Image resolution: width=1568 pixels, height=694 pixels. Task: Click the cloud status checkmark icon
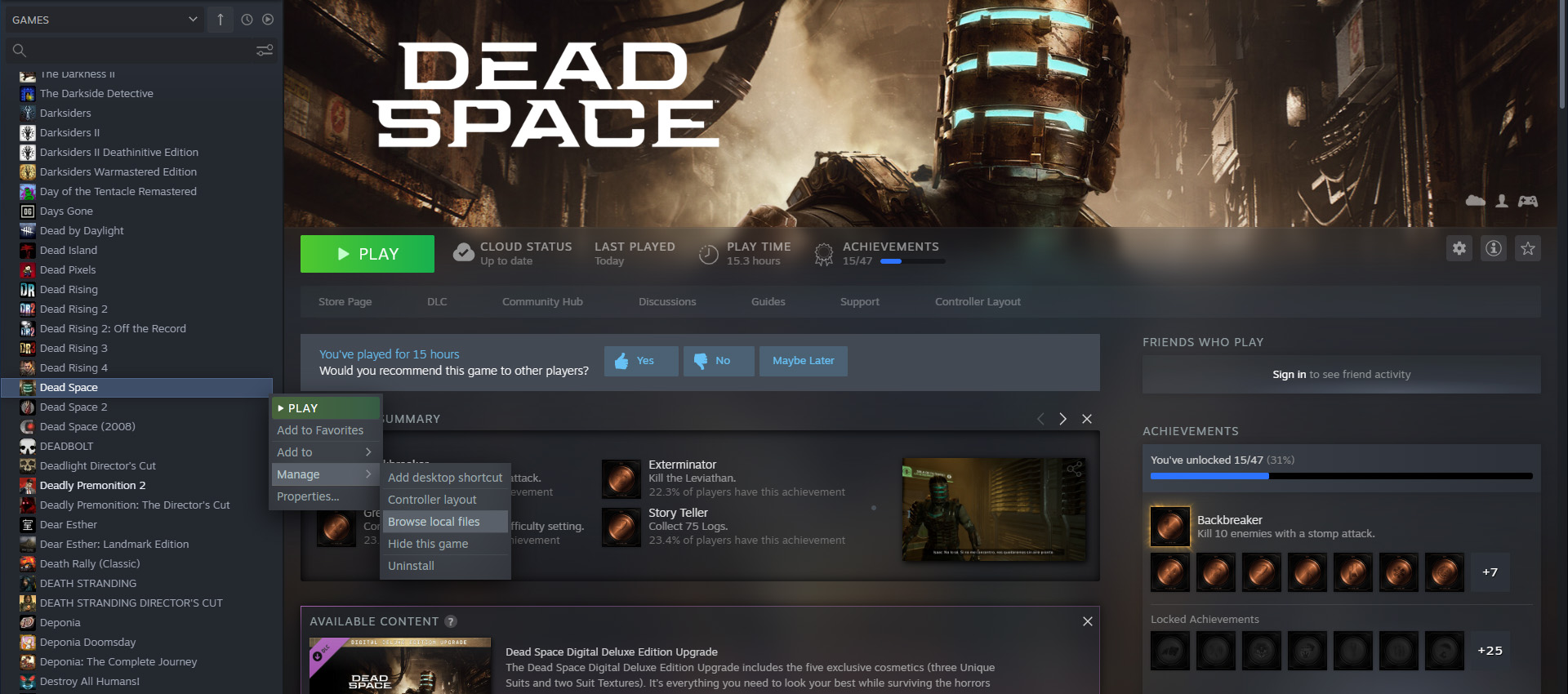coord(463,253)
